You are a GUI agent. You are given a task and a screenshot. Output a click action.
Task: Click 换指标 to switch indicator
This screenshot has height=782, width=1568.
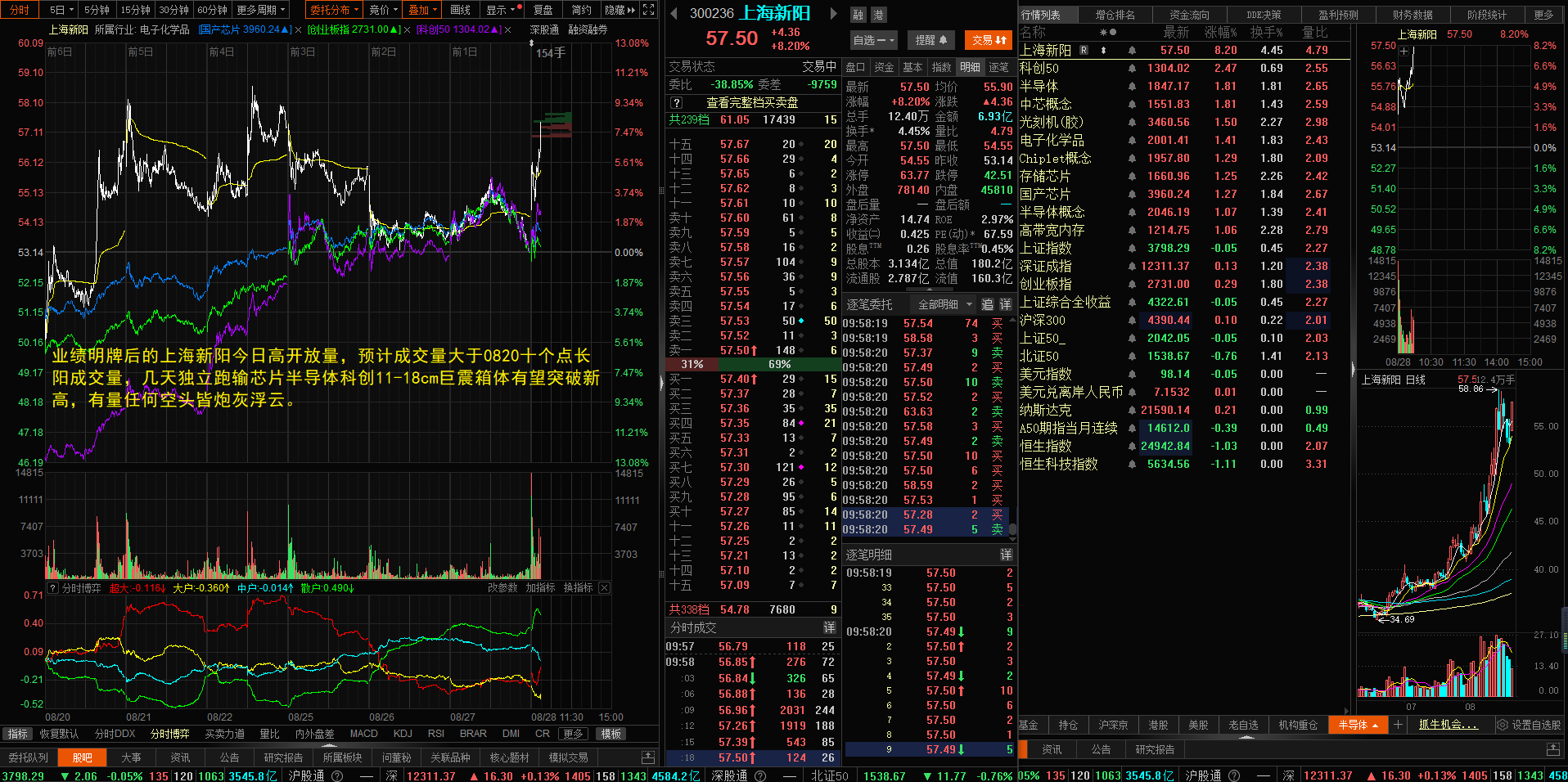578,587
